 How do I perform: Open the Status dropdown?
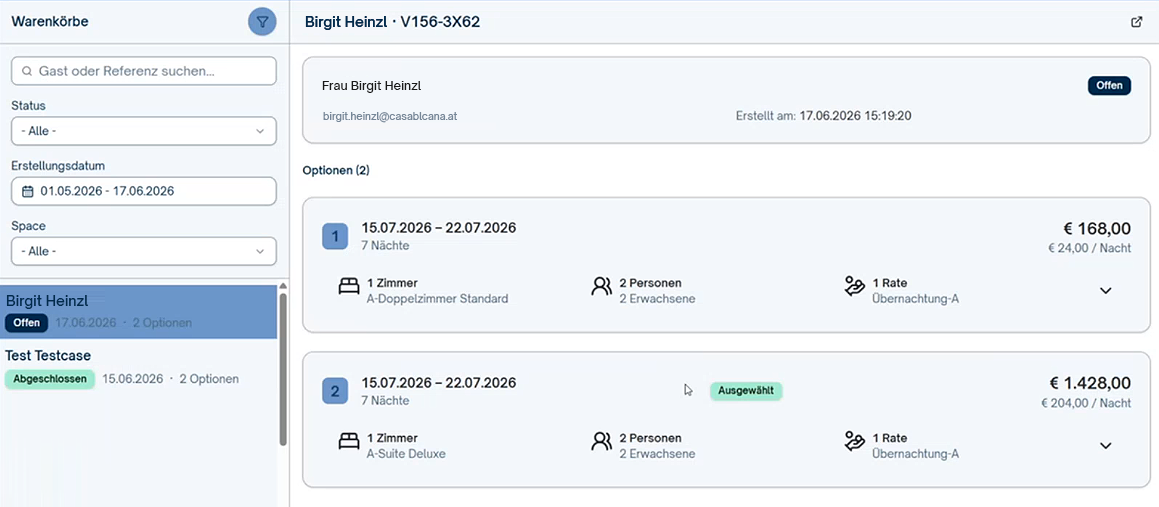[144, 131]
